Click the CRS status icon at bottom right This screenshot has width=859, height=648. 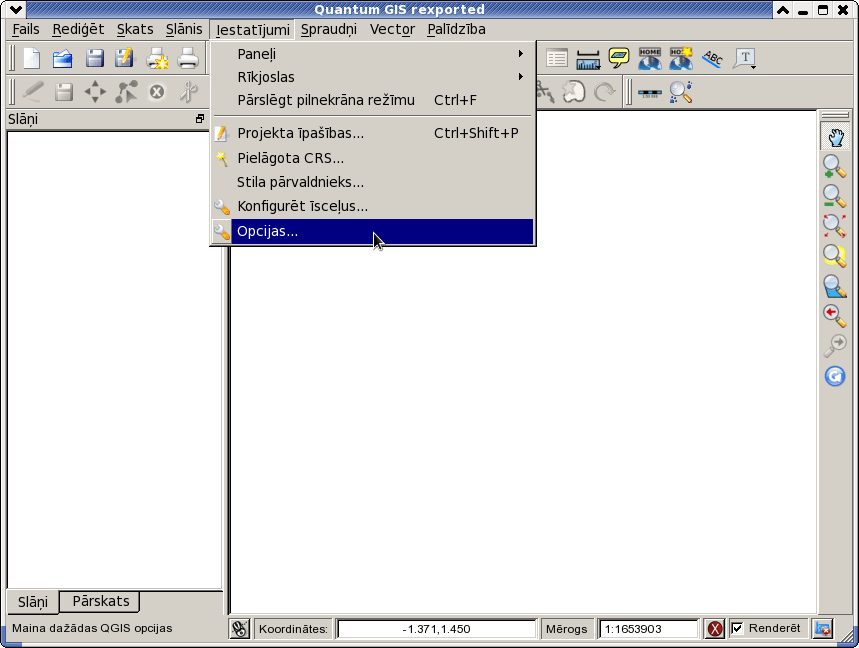point(823,628)
